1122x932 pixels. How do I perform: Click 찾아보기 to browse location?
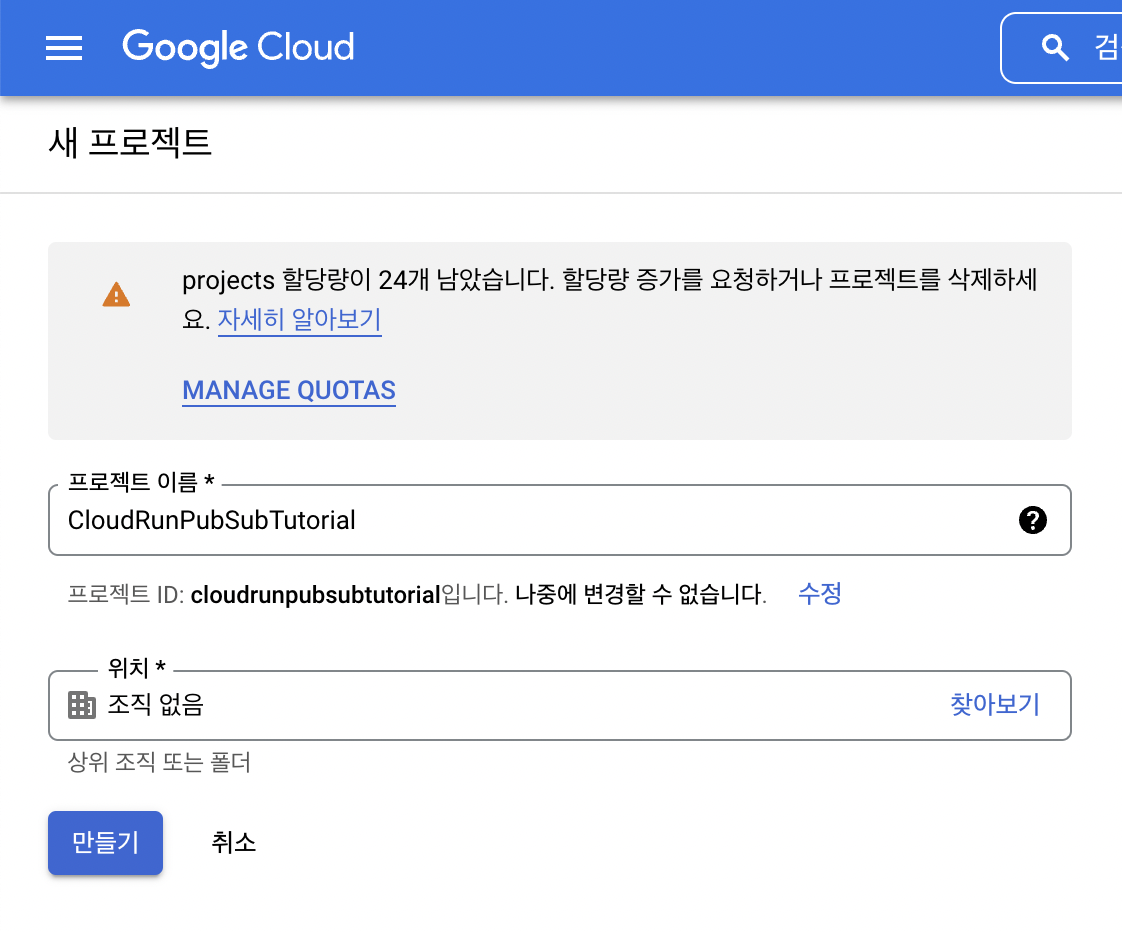[x=995, y=704]
